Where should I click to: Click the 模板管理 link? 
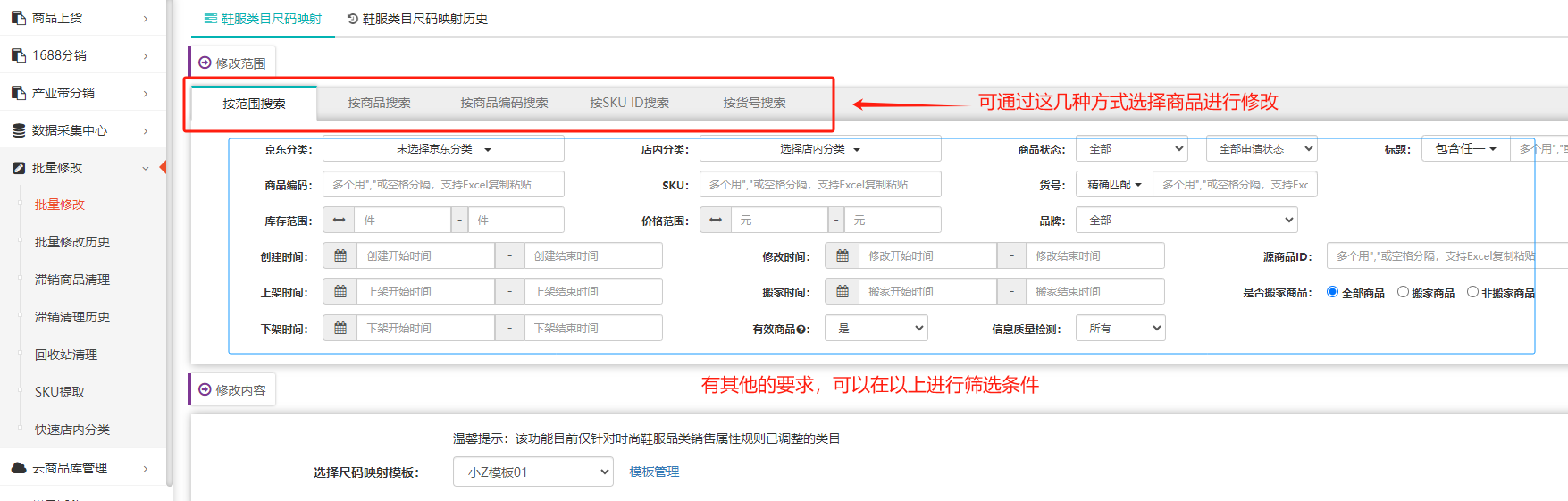click(x=654, y=472)
